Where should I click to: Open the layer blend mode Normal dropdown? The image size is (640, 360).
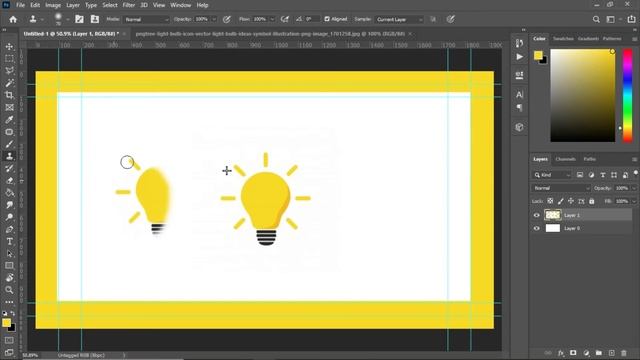(x=561, y=188)
